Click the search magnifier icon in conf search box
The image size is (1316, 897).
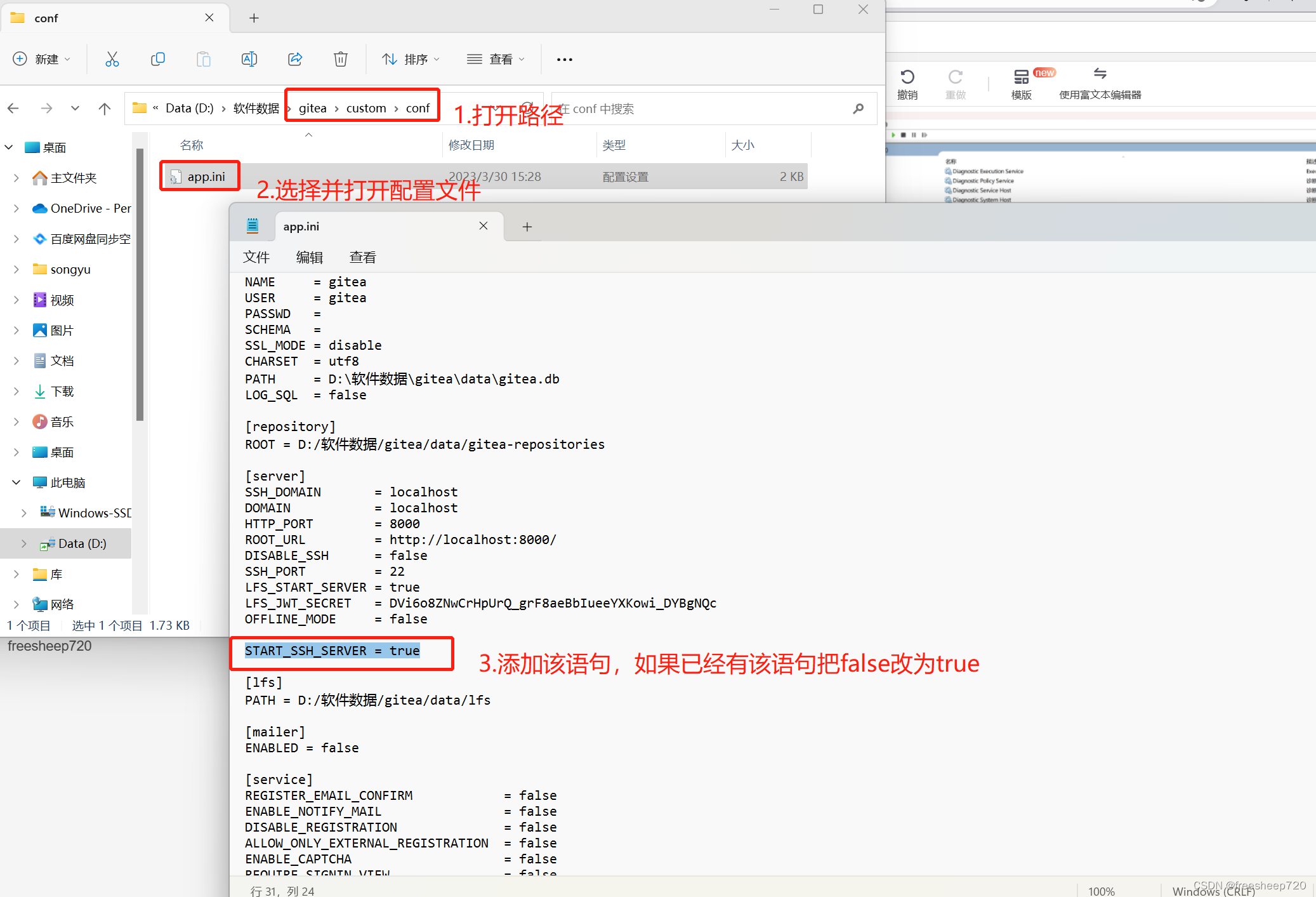(859, 109)
